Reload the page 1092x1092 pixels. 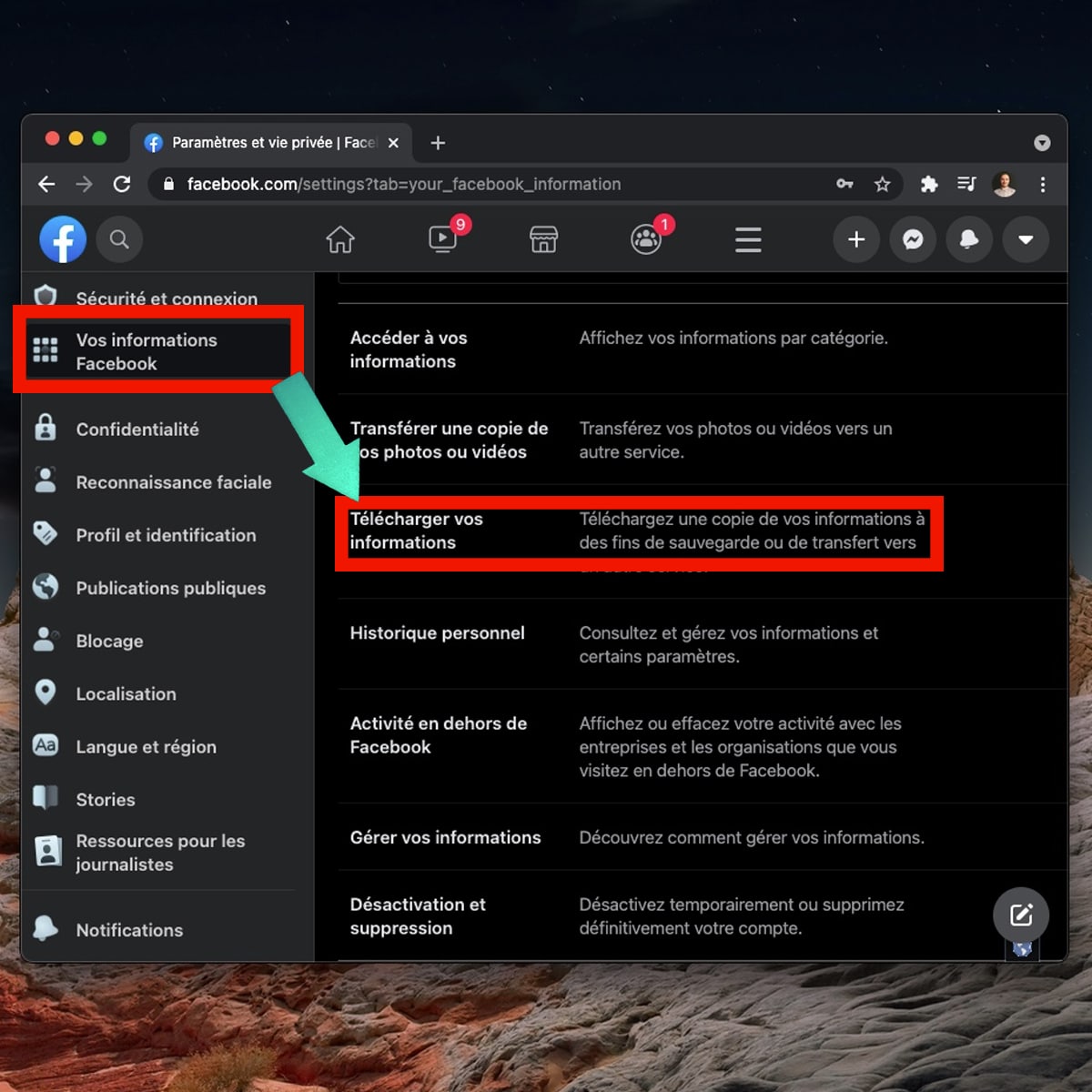(x=122, y=184)
